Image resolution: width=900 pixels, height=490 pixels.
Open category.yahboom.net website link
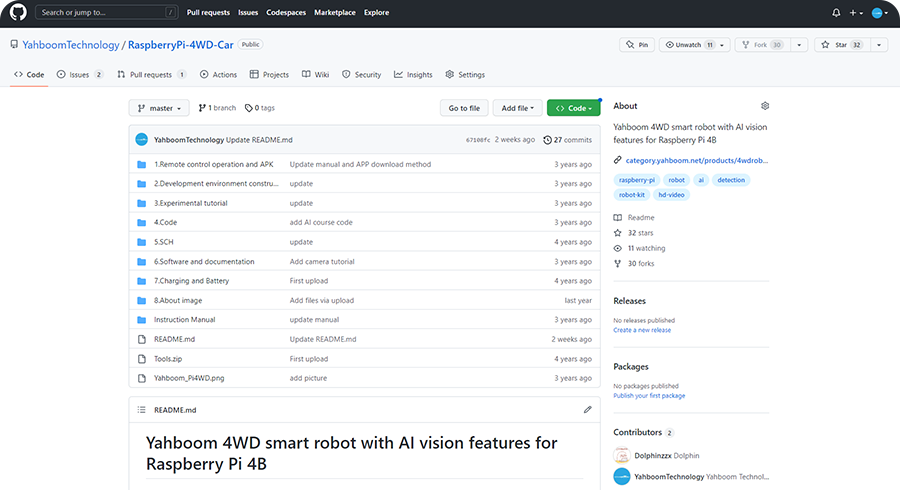(x=696, y=161)
